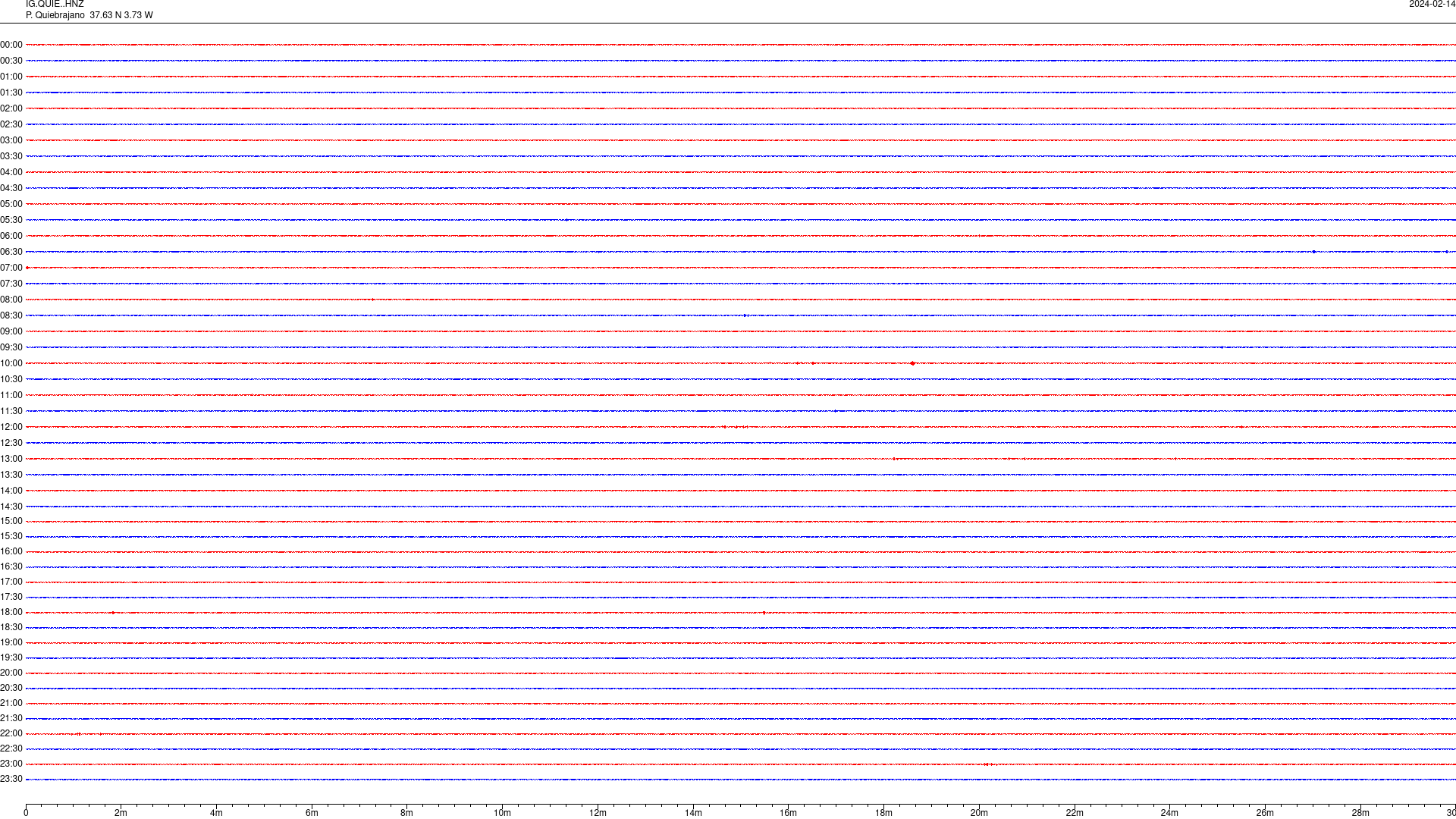Select the 04:00 time row label
Viewport: 1456px width, 819px height.
(x=11, y=172)
